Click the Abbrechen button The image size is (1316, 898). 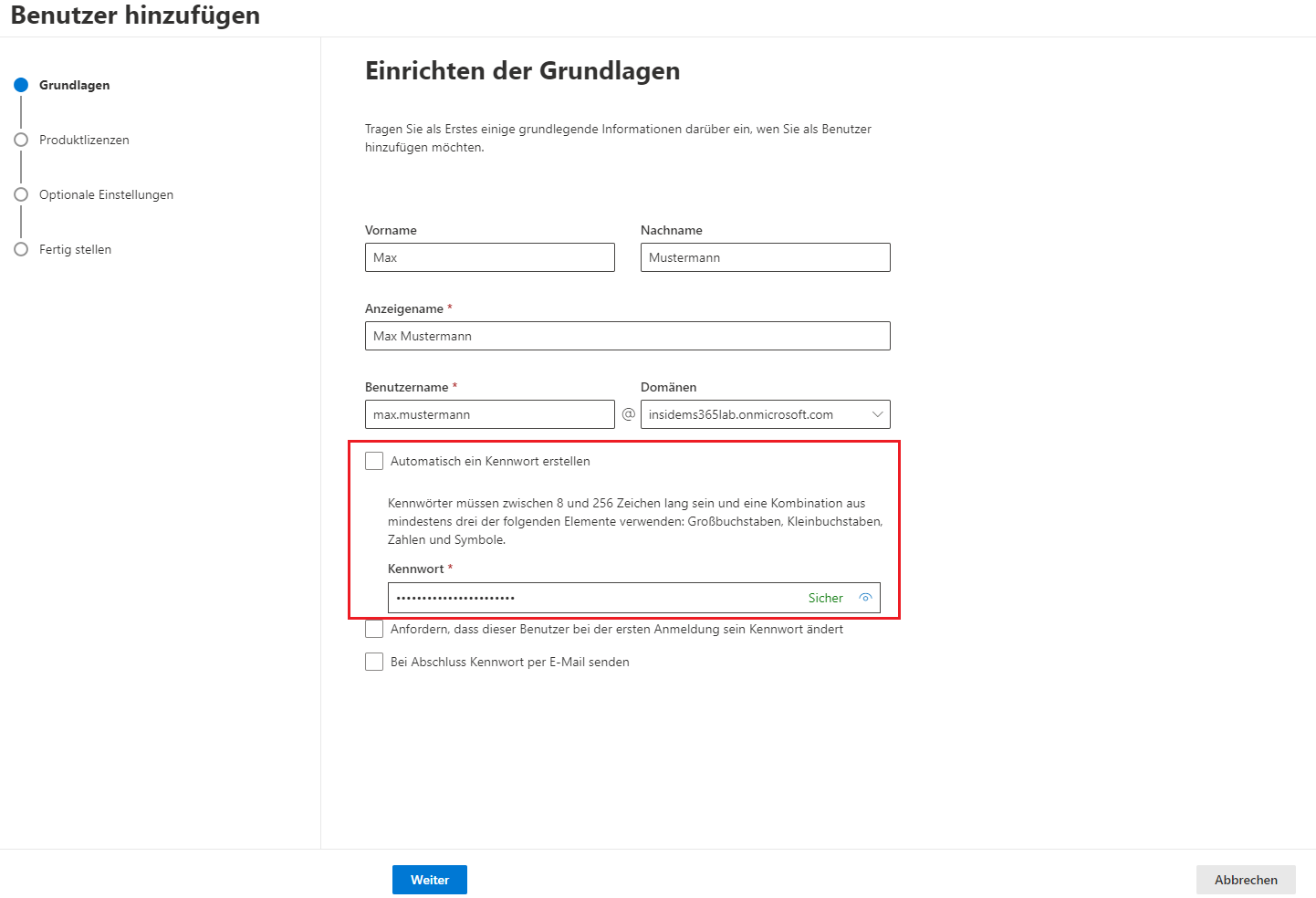tap(1246, 880)
